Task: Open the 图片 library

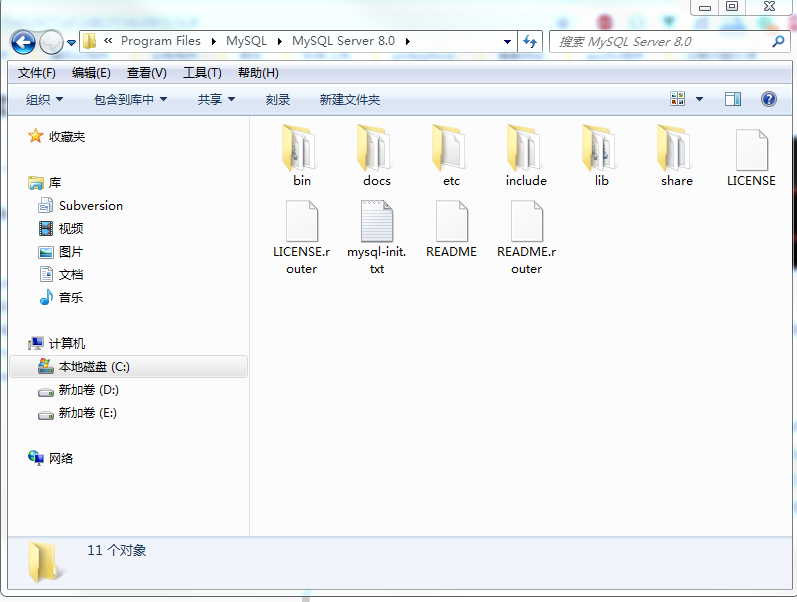Action: pos(61,252)
